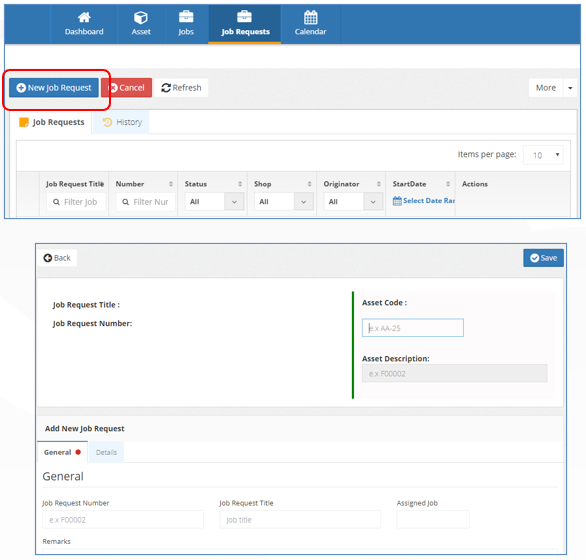Sort the Status column

(x=240, y=184)
